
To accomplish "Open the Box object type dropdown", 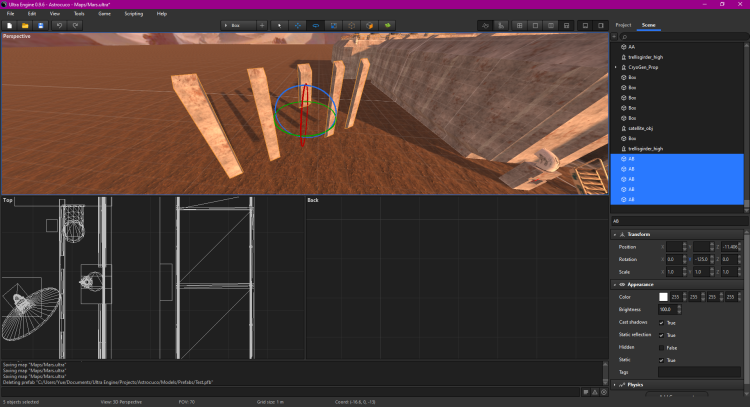I will click(238, 24).
